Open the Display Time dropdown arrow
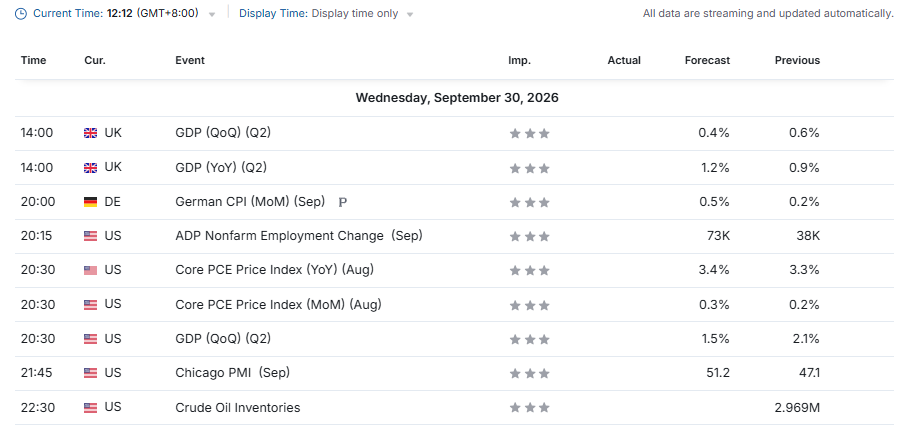907x442 pixels. pyautogui.click(x=410, y=14)
